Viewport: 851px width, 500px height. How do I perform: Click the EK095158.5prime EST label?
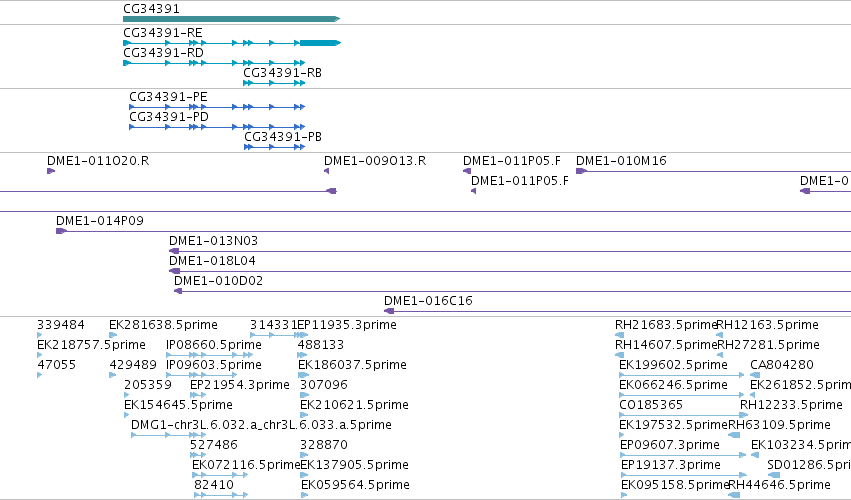(x=675, y=485)
